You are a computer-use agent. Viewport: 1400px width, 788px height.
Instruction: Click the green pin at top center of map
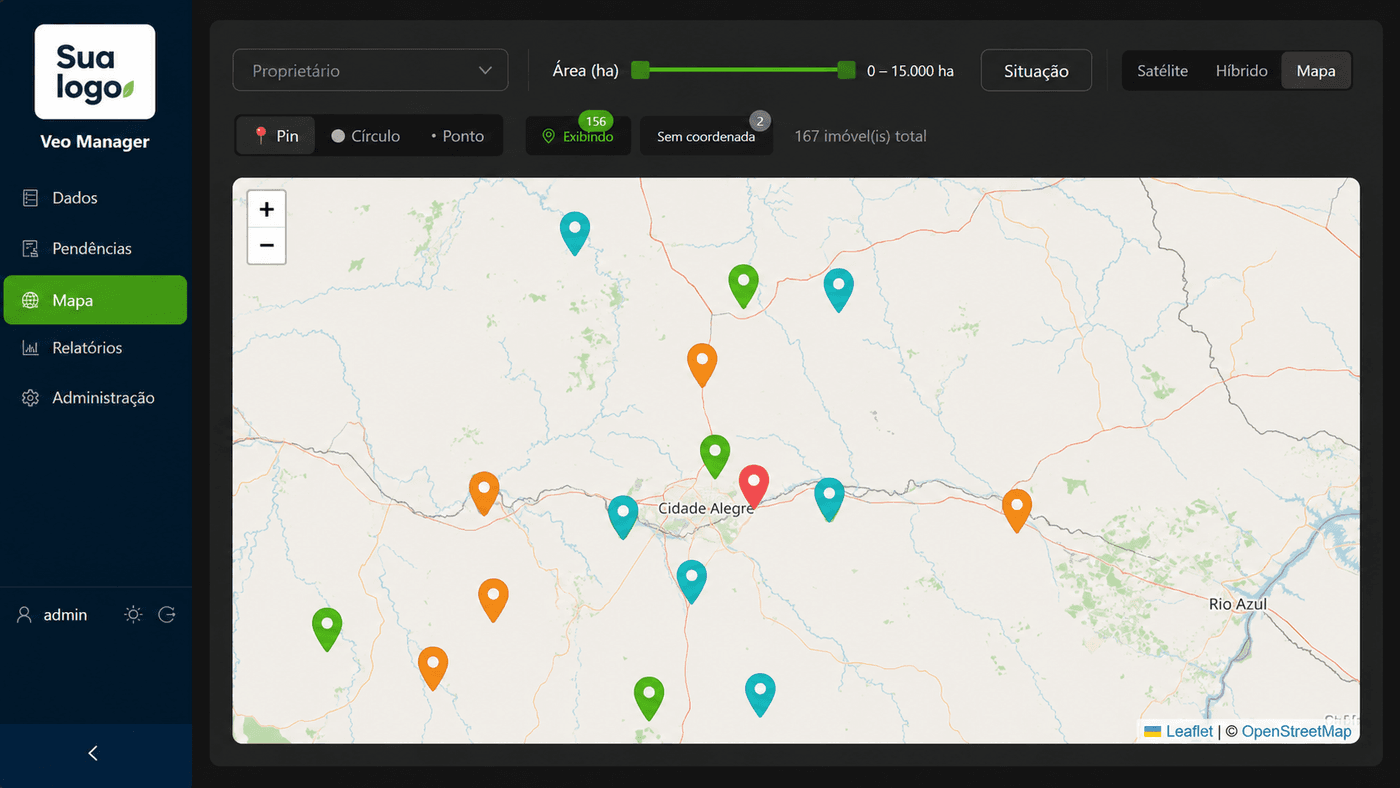point(743,286)
